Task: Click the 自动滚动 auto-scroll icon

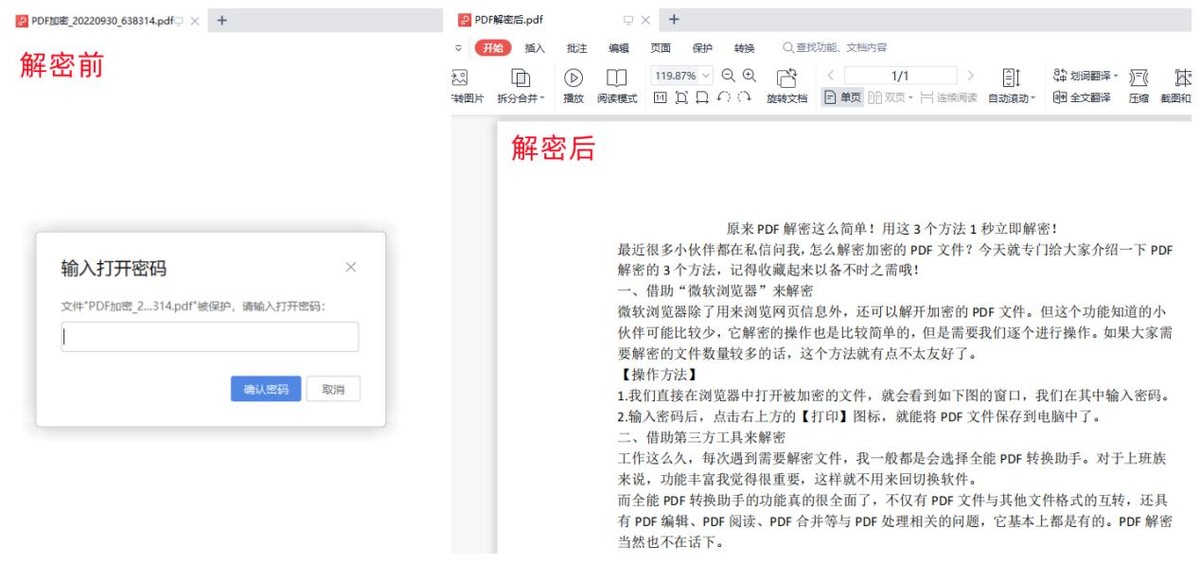Action: click(x=1011, y=77)
